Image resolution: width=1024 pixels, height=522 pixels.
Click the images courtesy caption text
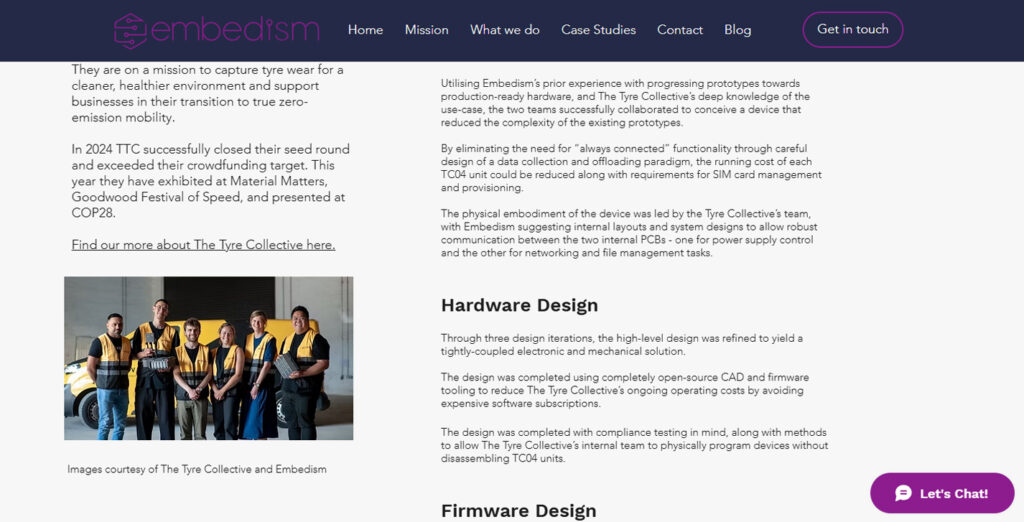pyautogui.click(x=197, y=469)
